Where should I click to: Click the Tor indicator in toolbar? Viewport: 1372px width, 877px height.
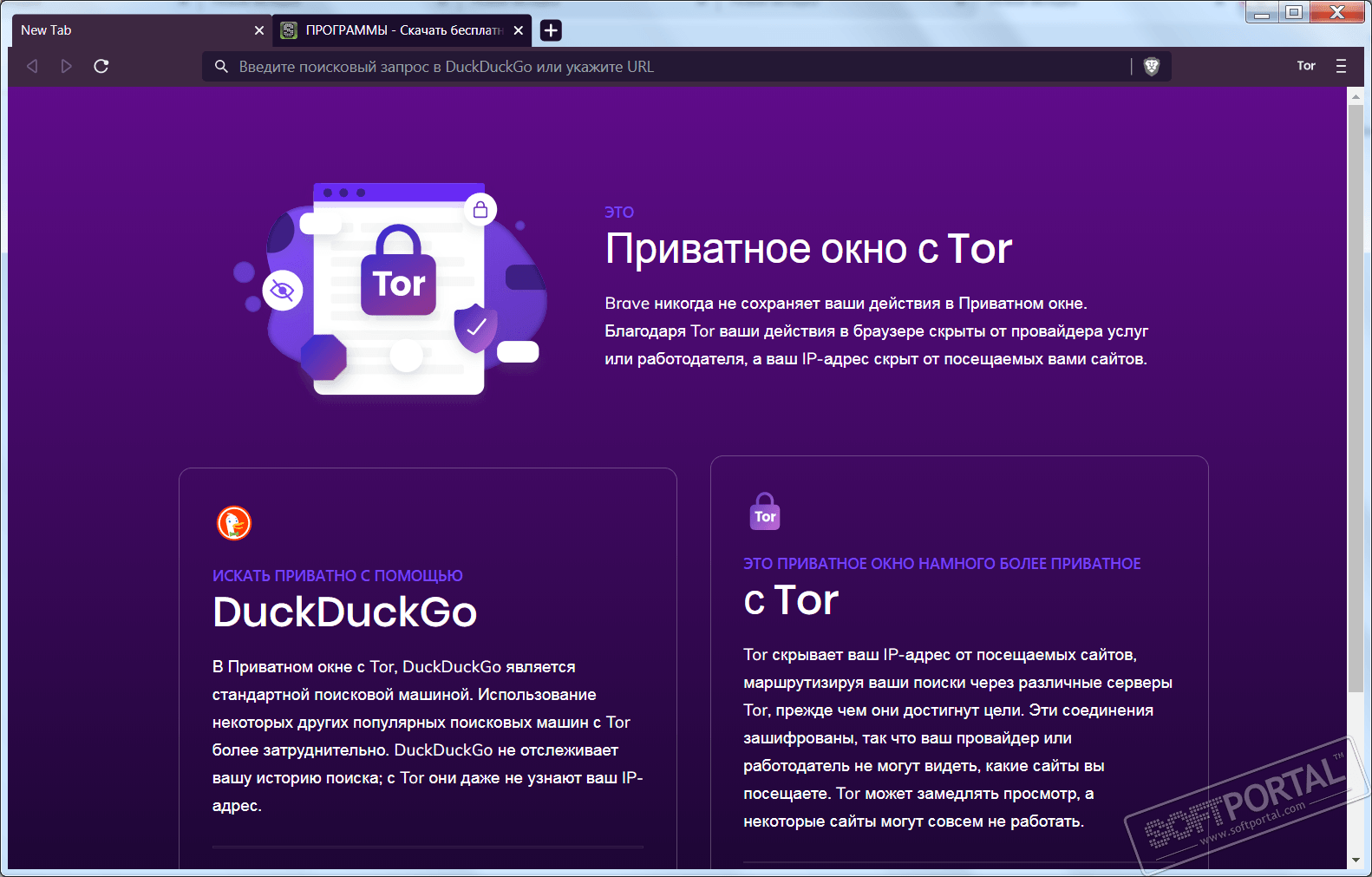(x=1306, y=66)
